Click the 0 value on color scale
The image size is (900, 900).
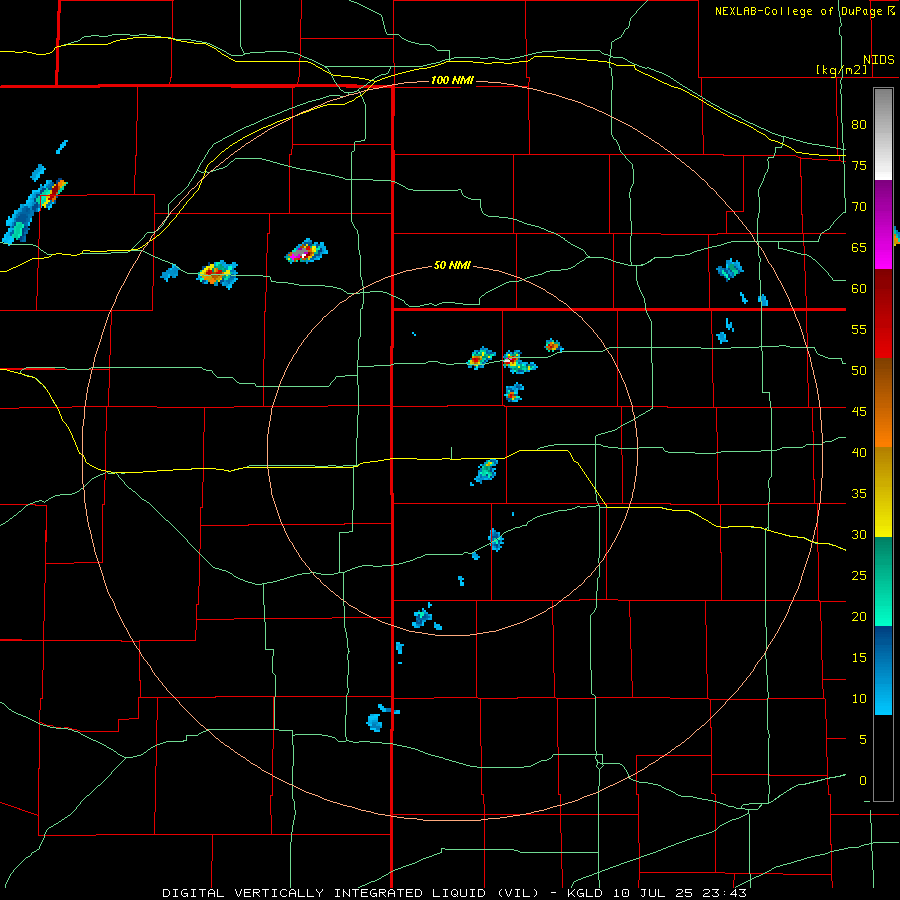[863, 781]
